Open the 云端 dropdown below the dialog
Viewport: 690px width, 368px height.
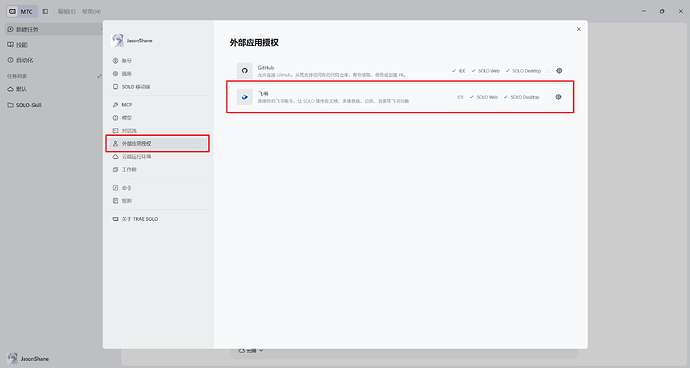click(251, 351)
